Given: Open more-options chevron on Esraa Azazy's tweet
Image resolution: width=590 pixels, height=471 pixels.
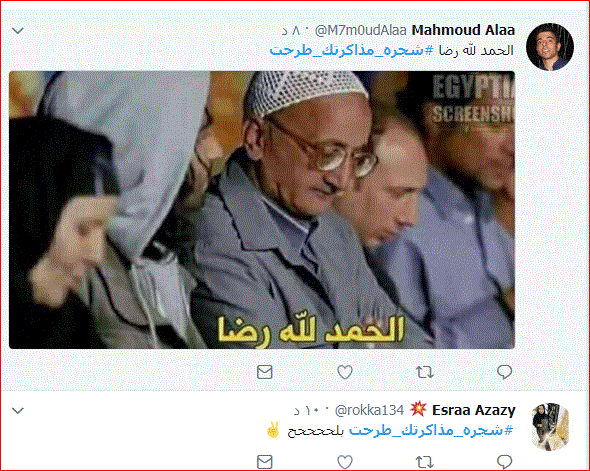Looking at the screenshot, I should (18, 410).
